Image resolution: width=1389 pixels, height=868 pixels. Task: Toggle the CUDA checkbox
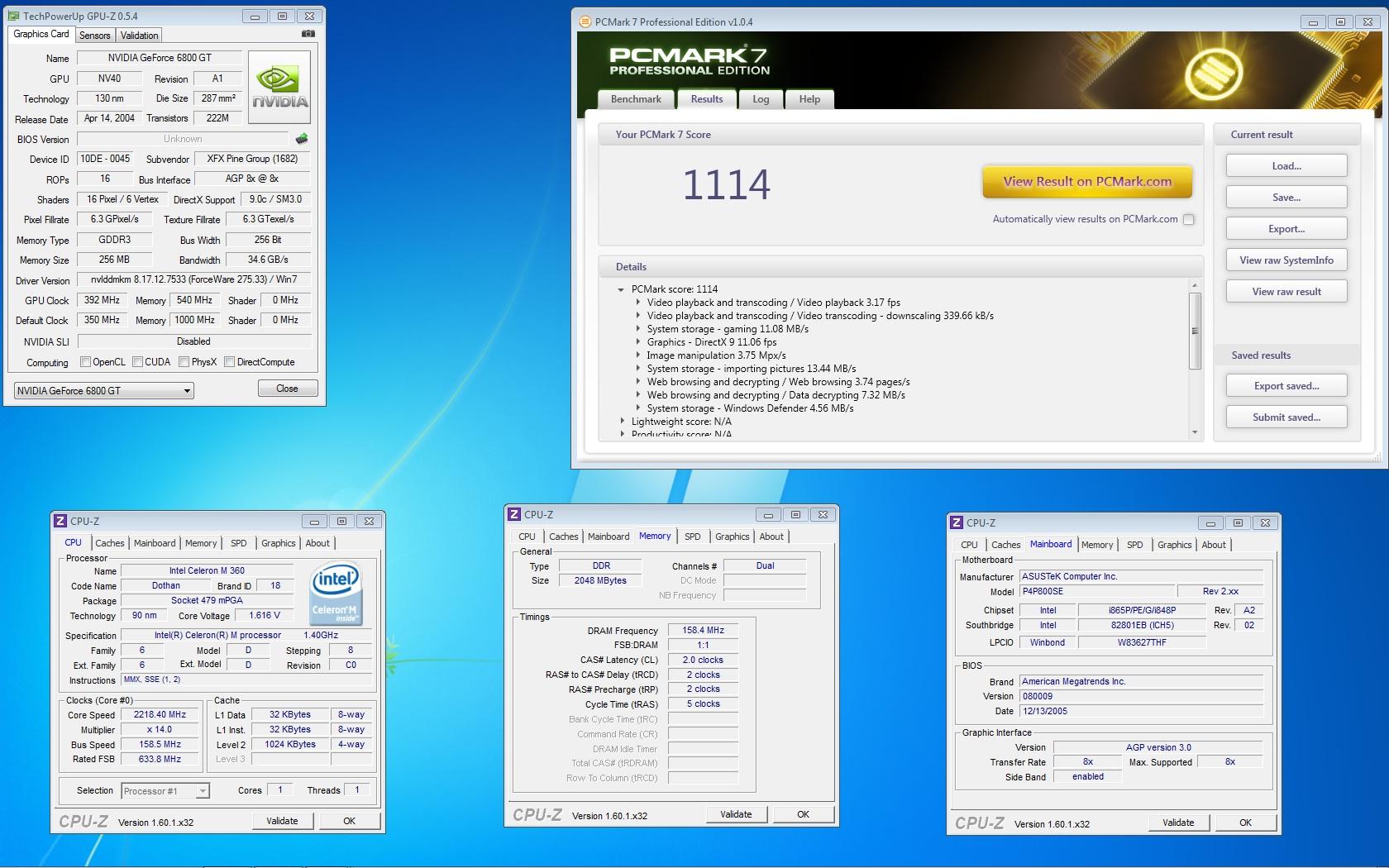(137, 361)
